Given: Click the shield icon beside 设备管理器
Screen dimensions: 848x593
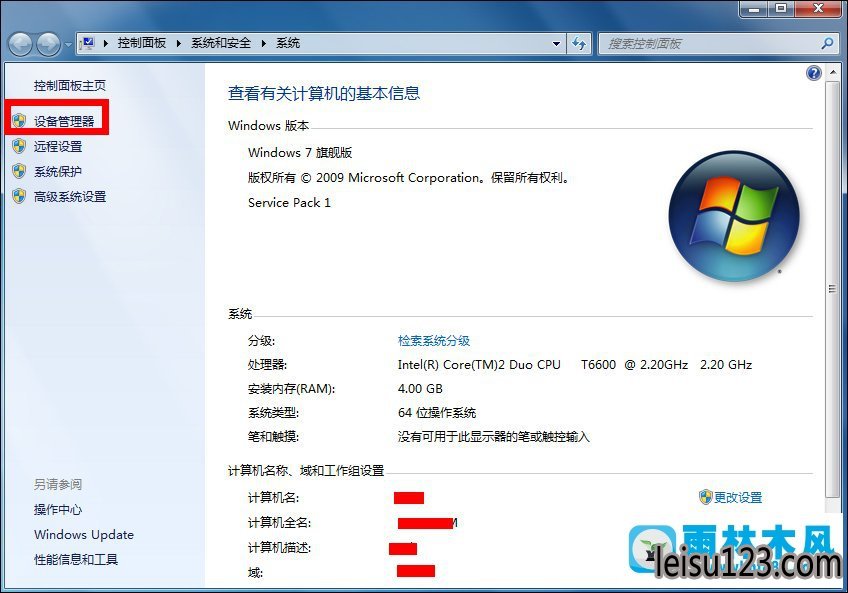Looking at the screenshot, I should (x=19, y=121).
